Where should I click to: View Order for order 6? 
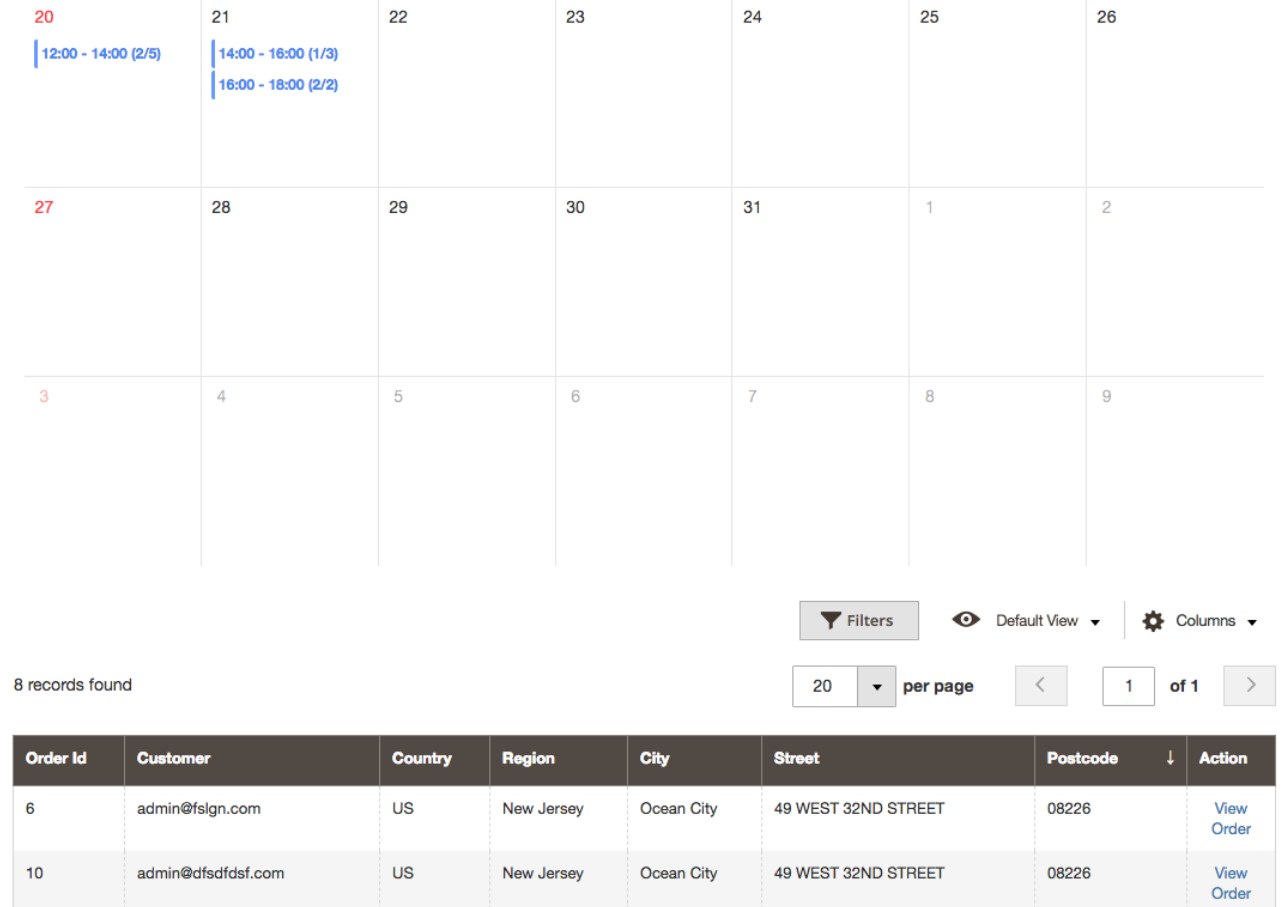tap(1230, 818)
